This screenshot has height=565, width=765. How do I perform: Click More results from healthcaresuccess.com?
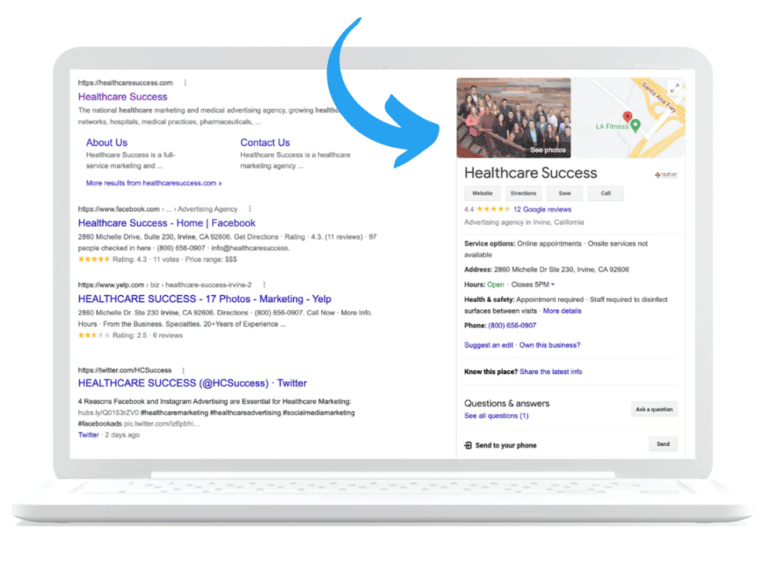(154, 183)
